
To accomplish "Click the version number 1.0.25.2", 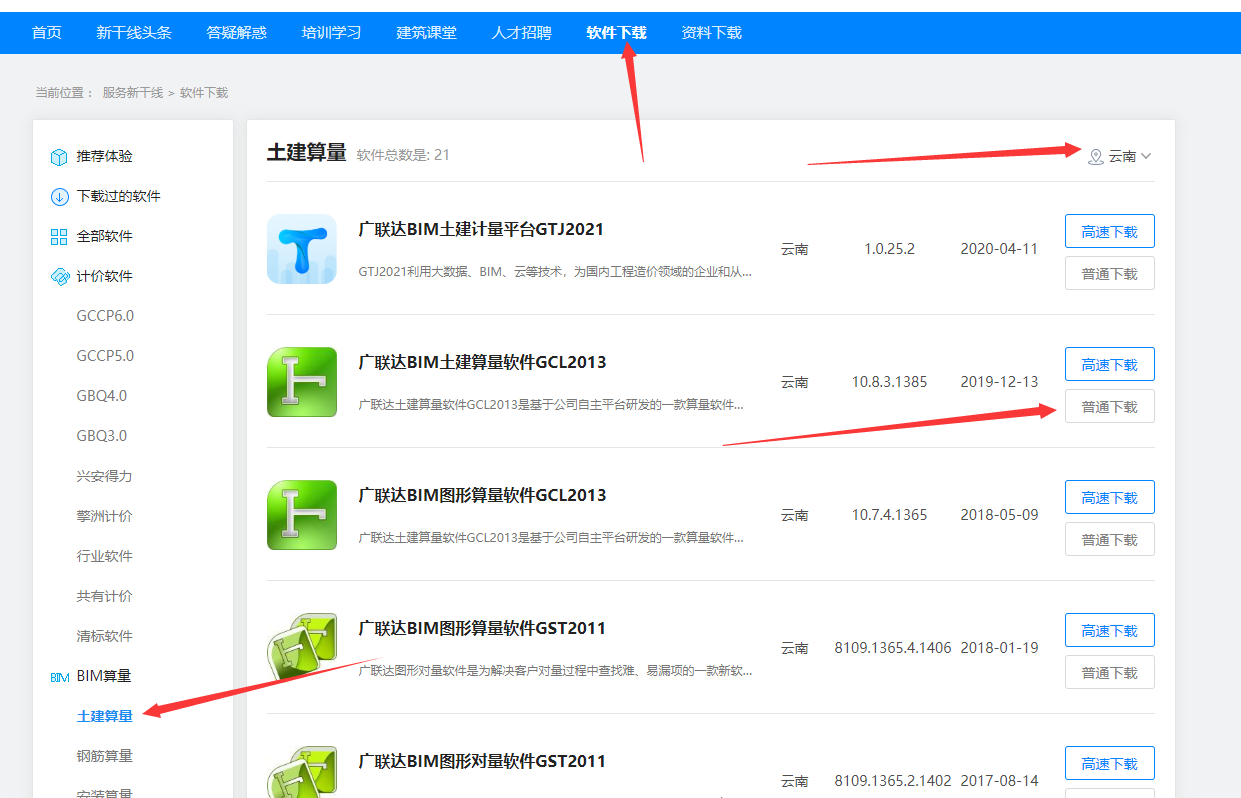I will pos(889,249).
